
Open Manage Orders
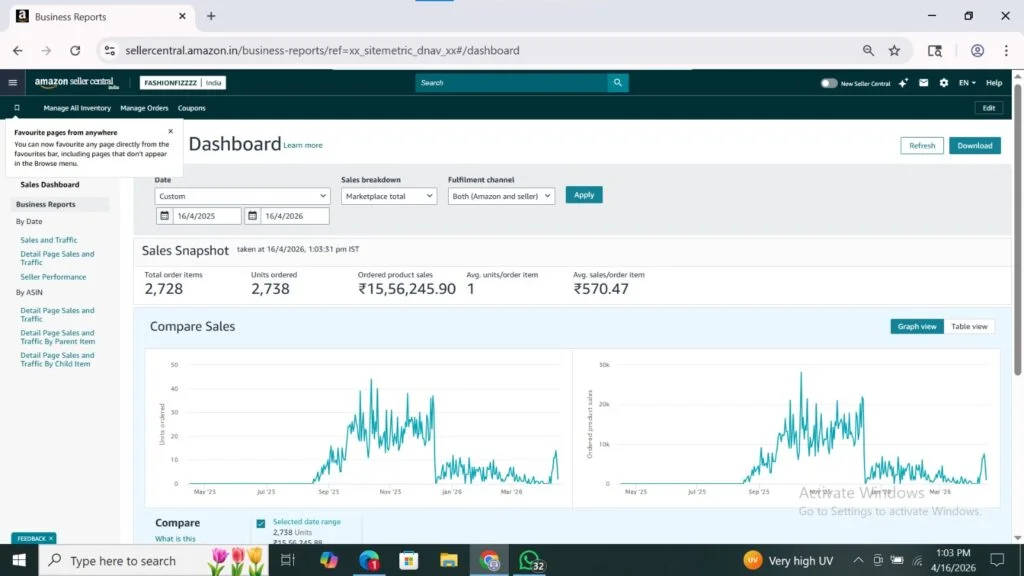pyautogui.click(x=144, y=108)
